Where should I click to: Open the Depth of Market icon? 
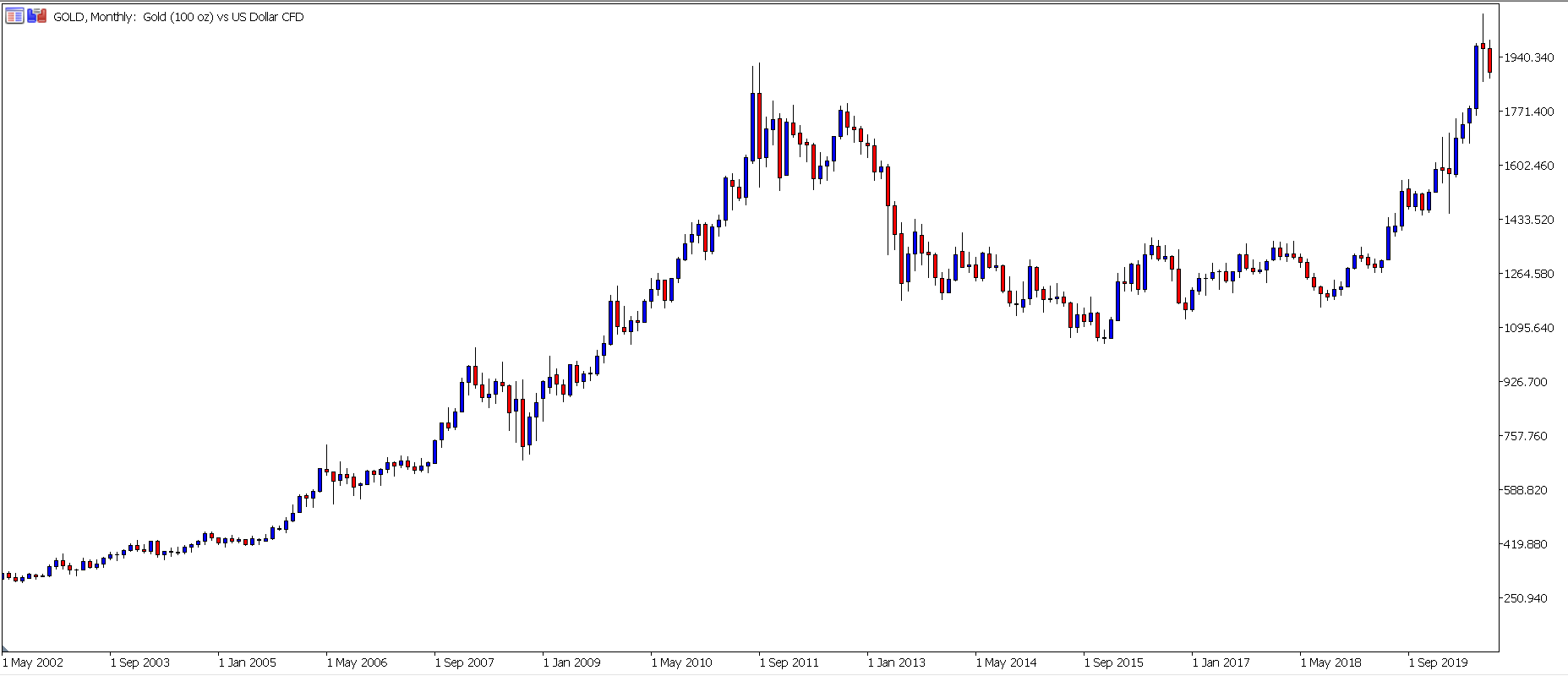14,16
